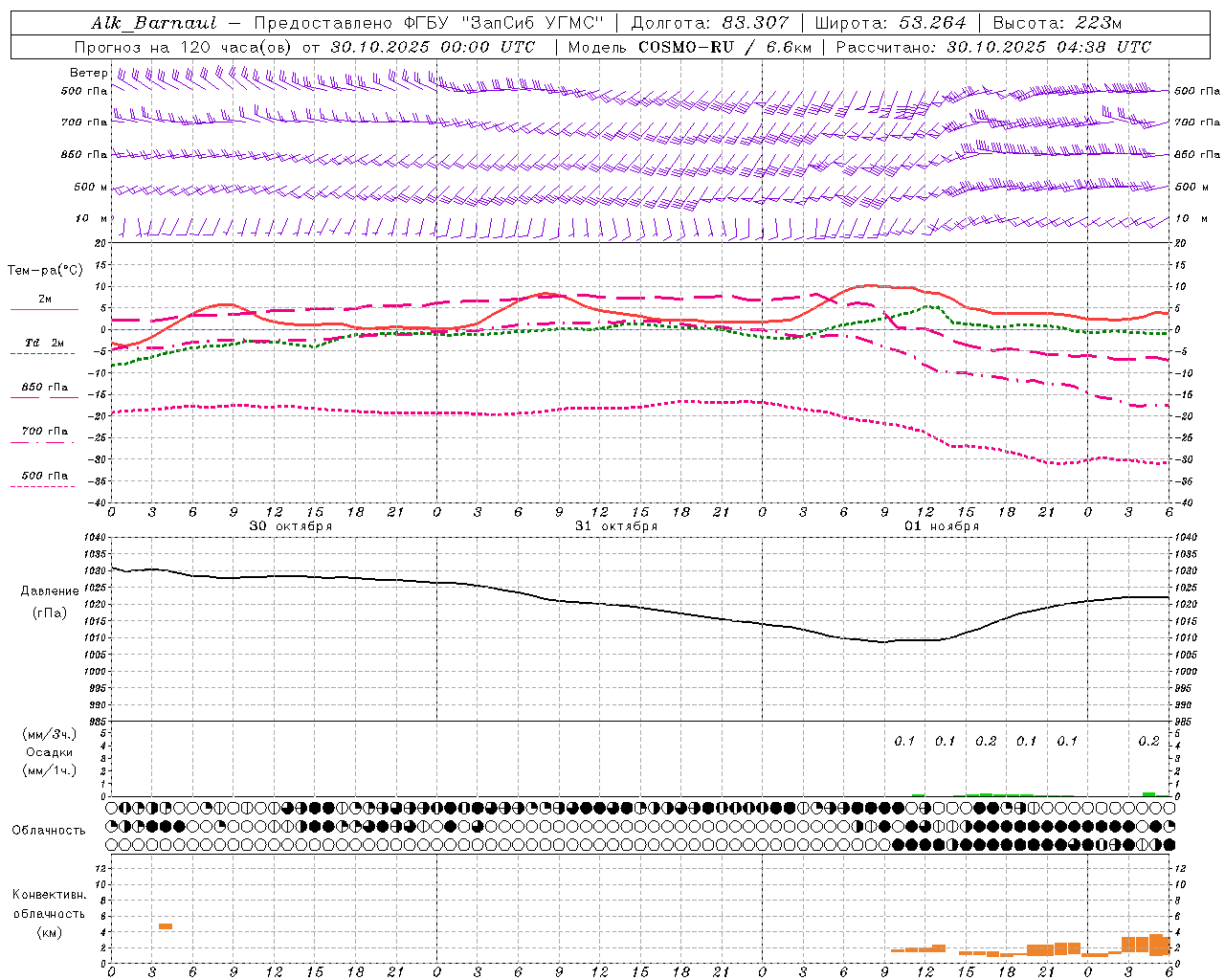This screenshot has height=980, width=1225.
Task: Click the '700 гПа' temperature legend dash-dot sample
Action: pyautogui.click(x=42, y=442)
